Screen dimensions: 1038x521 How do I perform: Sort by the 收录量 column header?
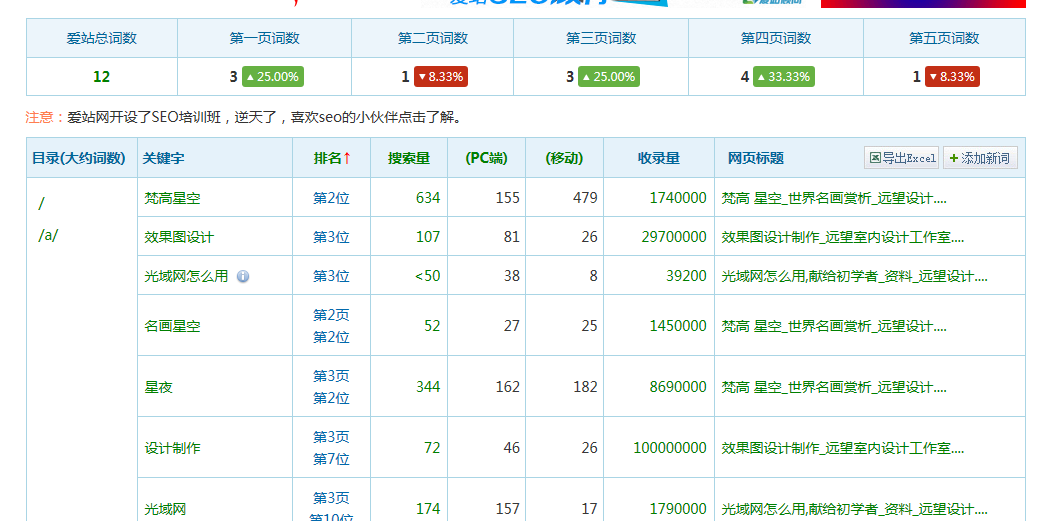click(658, 158)
